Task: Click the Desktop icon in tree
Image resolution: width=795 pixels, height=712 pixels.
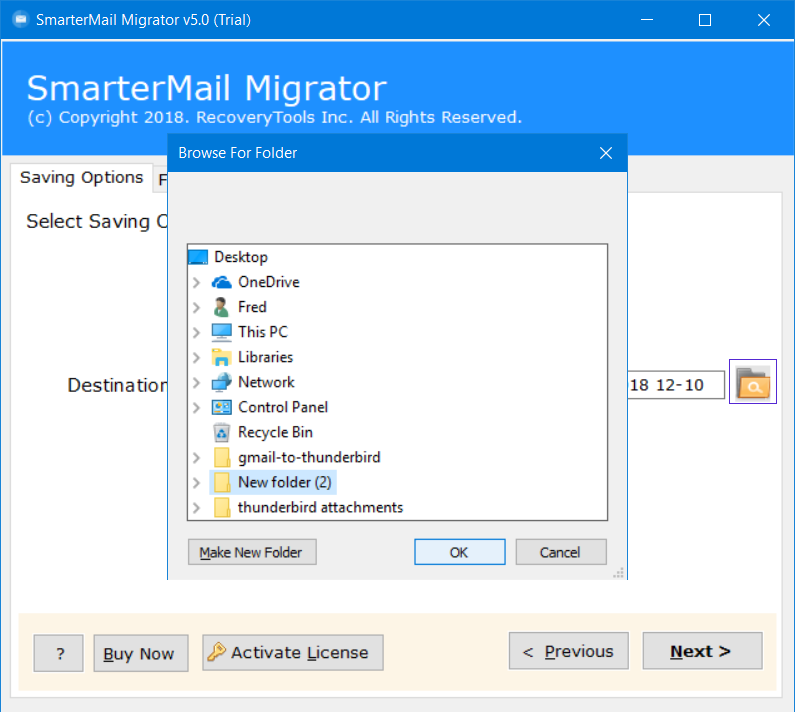Action: click(x=198, y=257)
